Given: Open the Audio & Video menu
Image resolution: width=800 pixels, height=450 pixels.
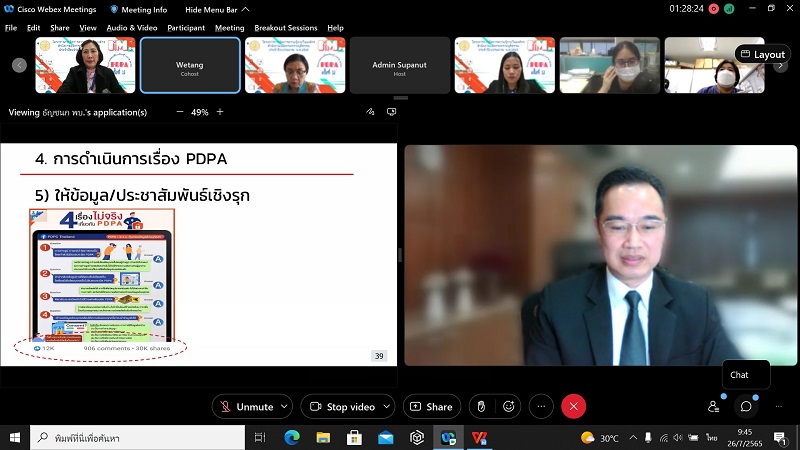Looking at the screenshot, I should tap(132, 28).
